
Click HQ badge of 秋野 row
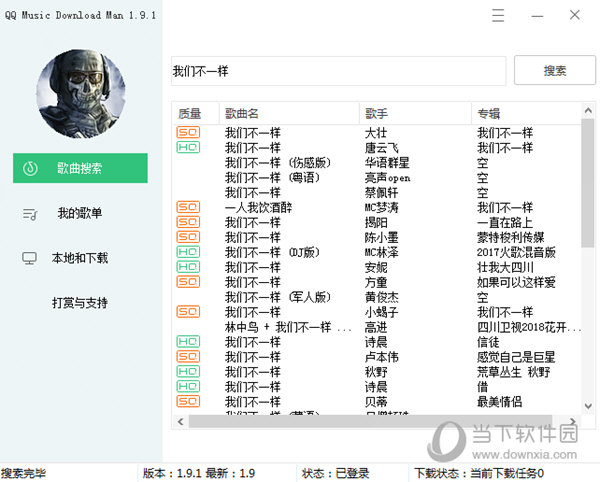click(188, 371)
